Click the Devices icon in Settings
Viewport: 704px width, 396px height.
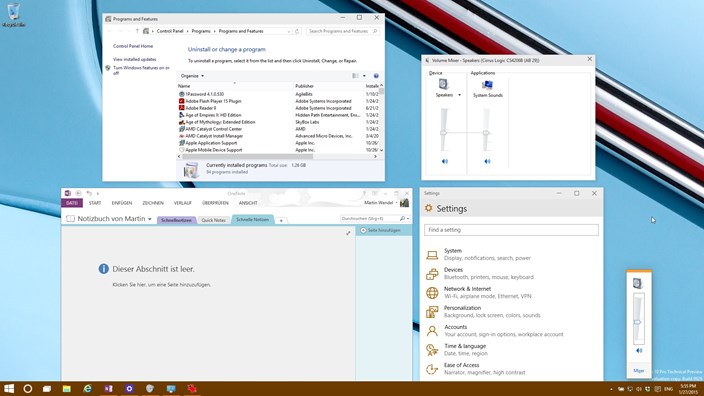[x=432, y=274]
